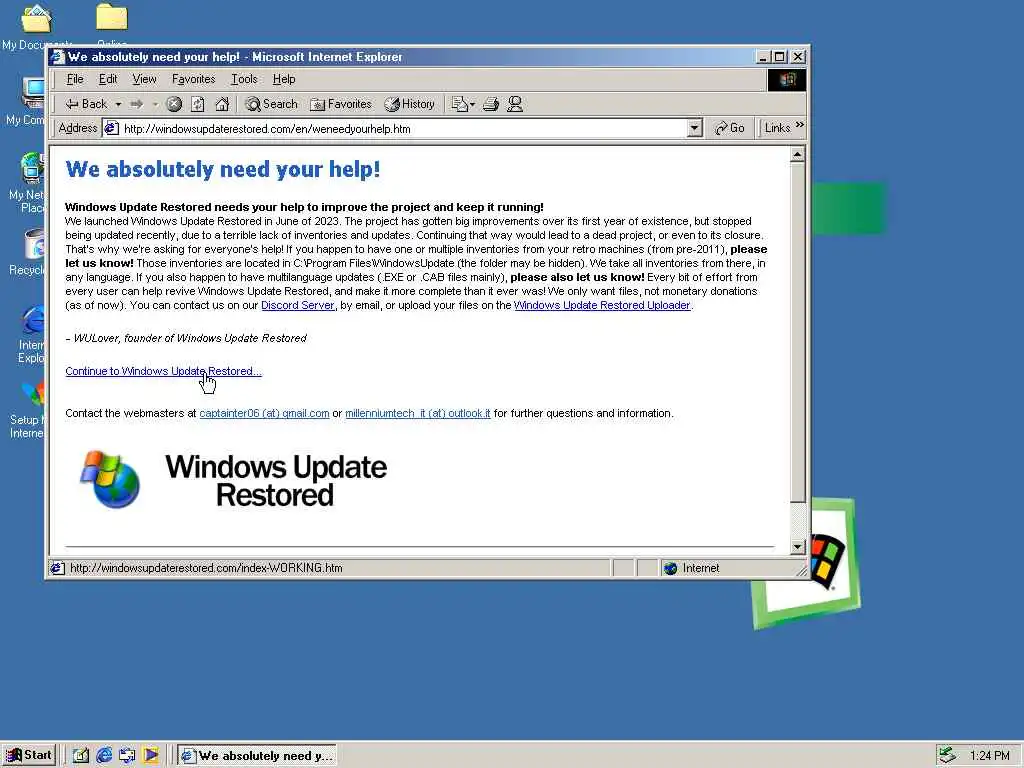
Task: Open the Search pane in the toolbar
Action: point(271,104)
